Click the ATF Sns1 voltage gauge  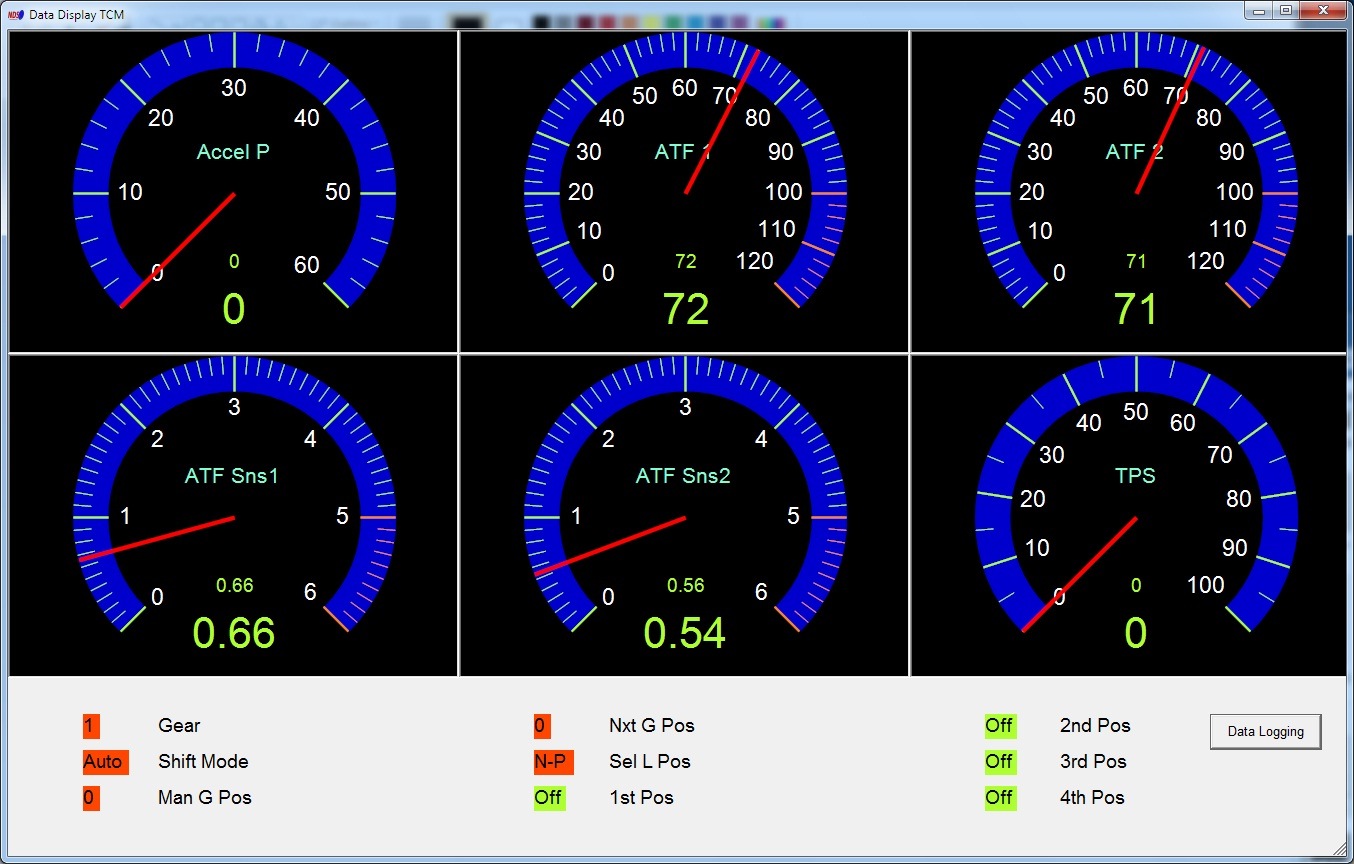234,516
